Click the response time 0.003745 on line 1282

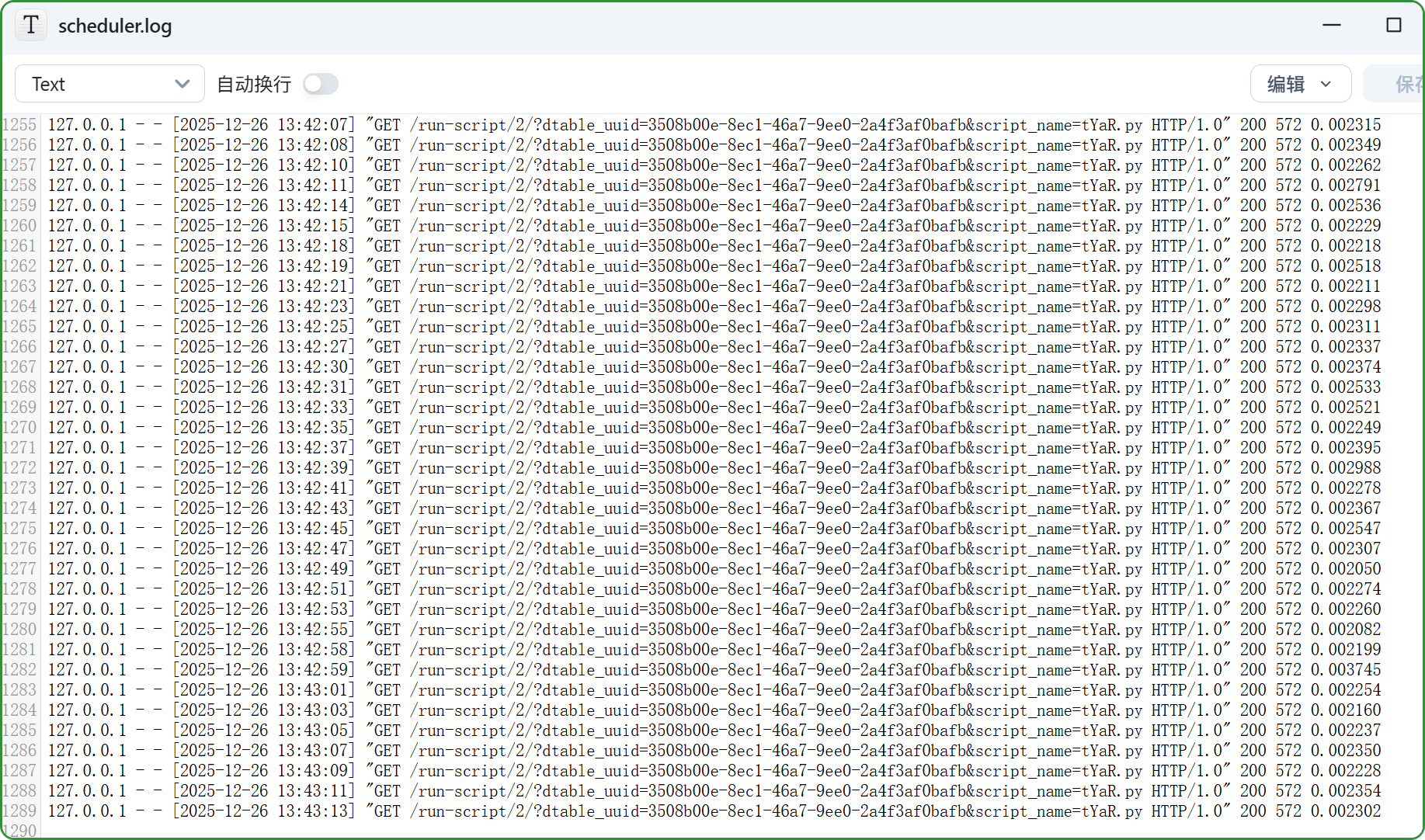tap(1346, 670)
